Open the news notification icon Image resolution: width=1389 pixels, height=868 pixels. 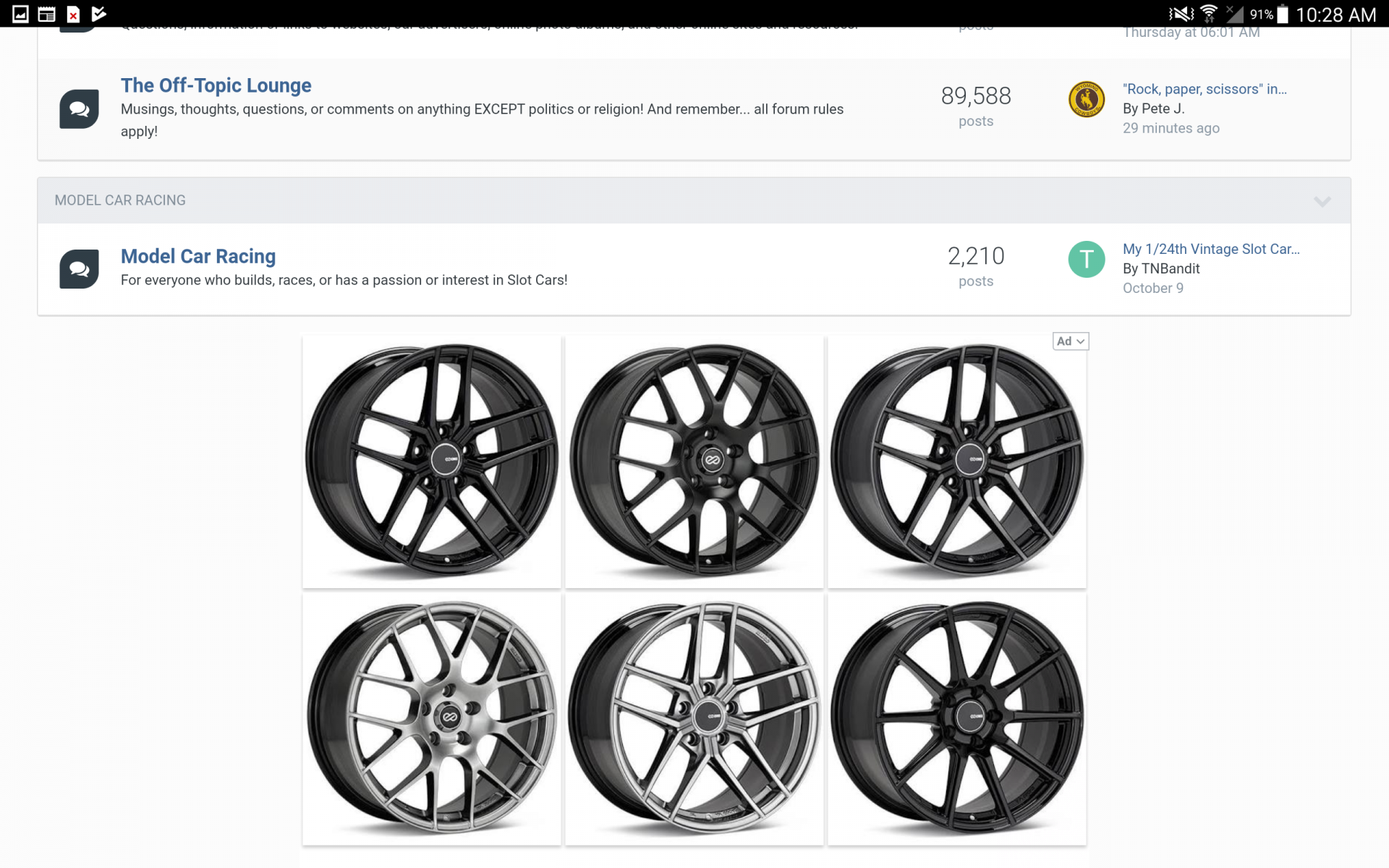click(x=46, y=14)
